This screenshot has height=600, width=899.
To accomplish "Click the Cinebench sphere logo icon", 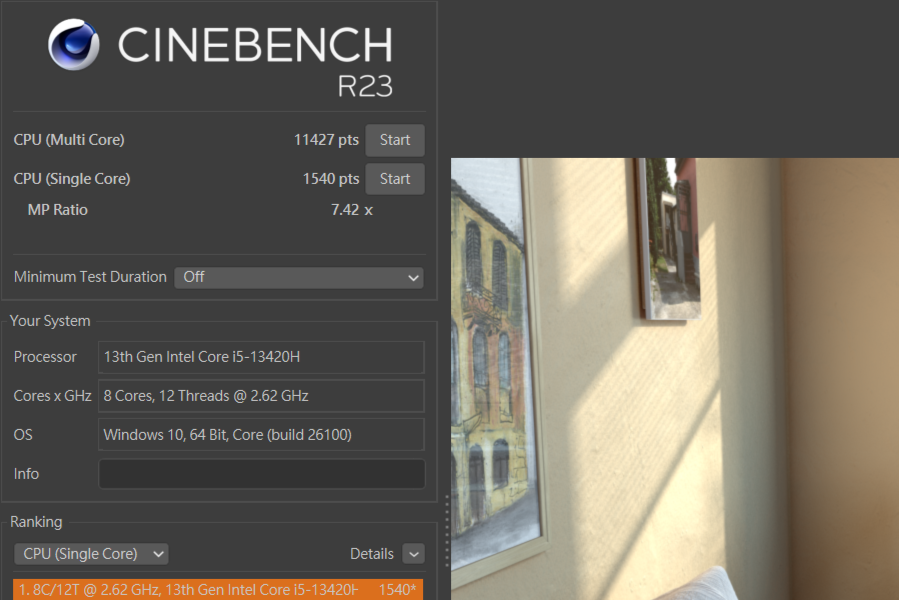I will (73, 45).
